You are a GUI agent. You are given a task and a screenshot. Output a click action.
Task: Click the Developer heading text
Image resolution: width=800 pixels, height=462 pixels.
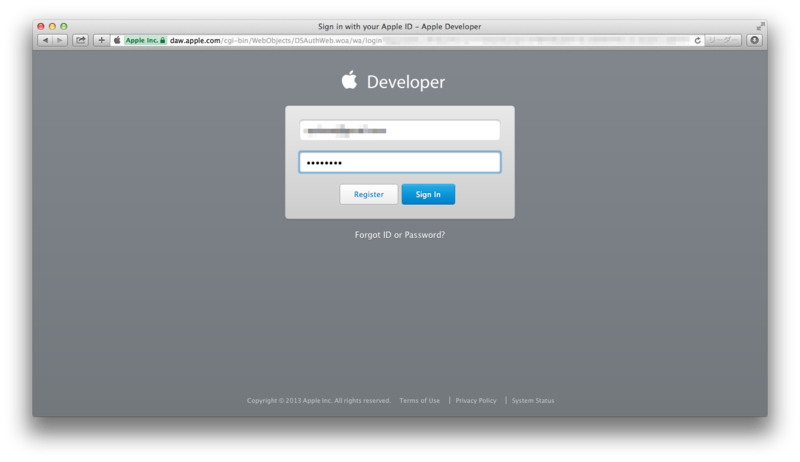(x=406, y=82)
